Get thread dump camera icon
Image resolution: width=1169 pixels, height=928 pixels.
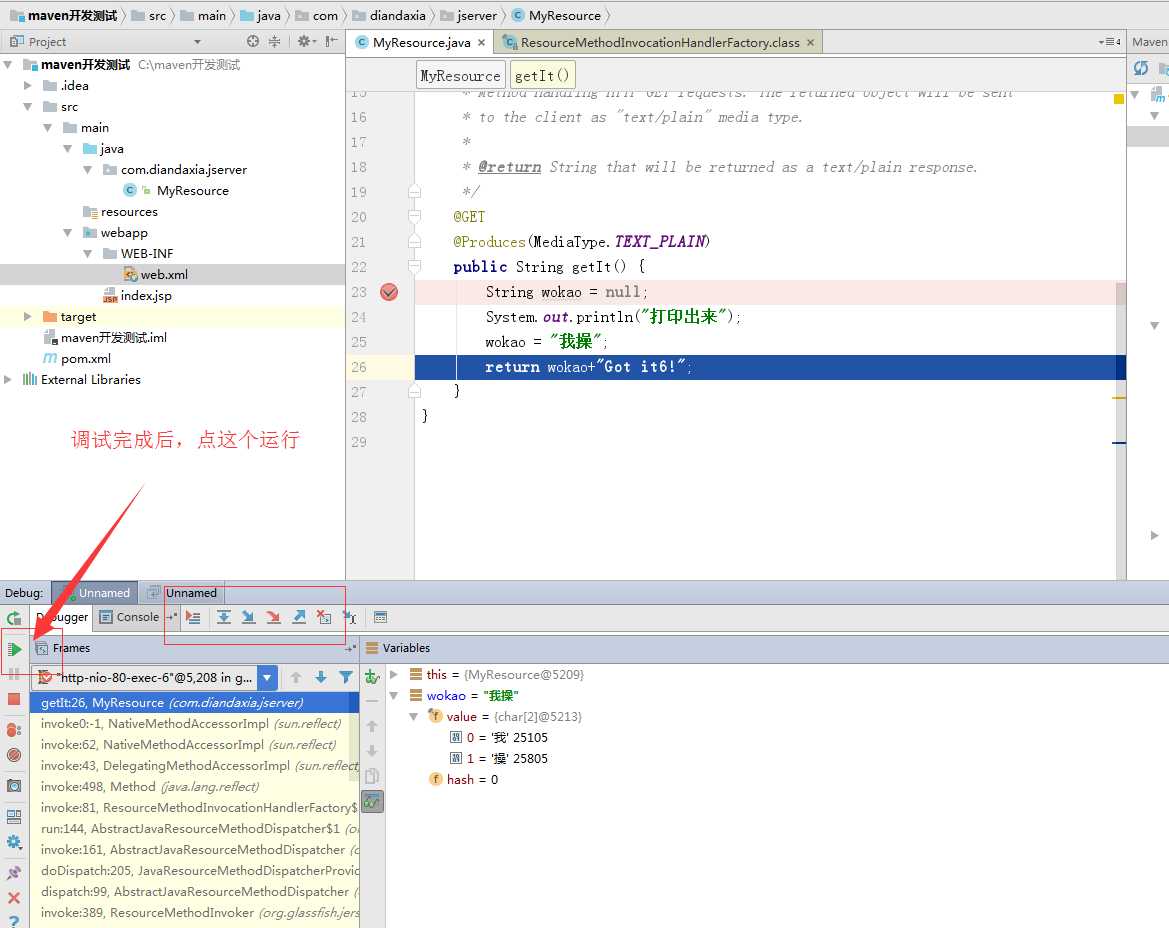coord(14,786)
